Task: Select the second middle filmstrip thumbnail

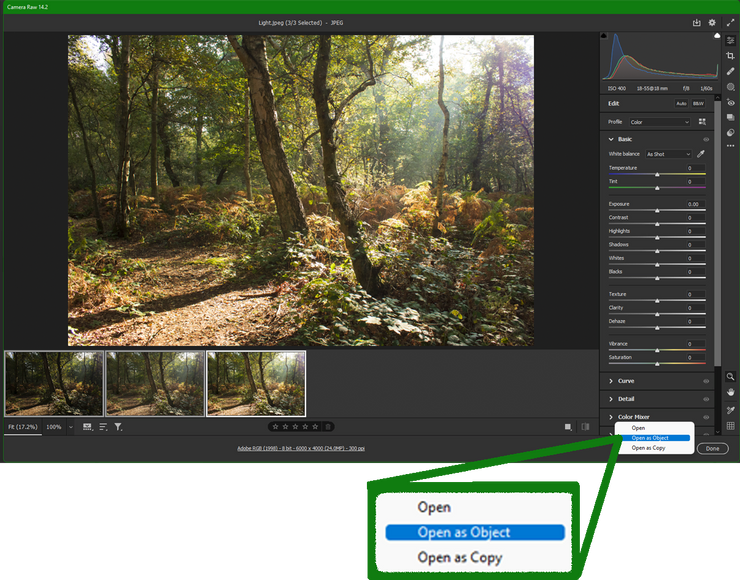Action: 155,383
